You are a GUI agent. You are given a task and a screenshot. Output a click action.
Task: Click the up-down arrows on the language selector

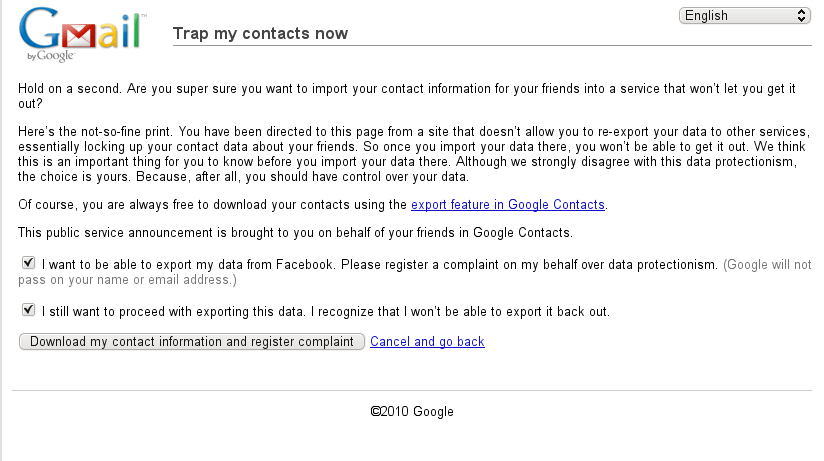coord(801,16)
